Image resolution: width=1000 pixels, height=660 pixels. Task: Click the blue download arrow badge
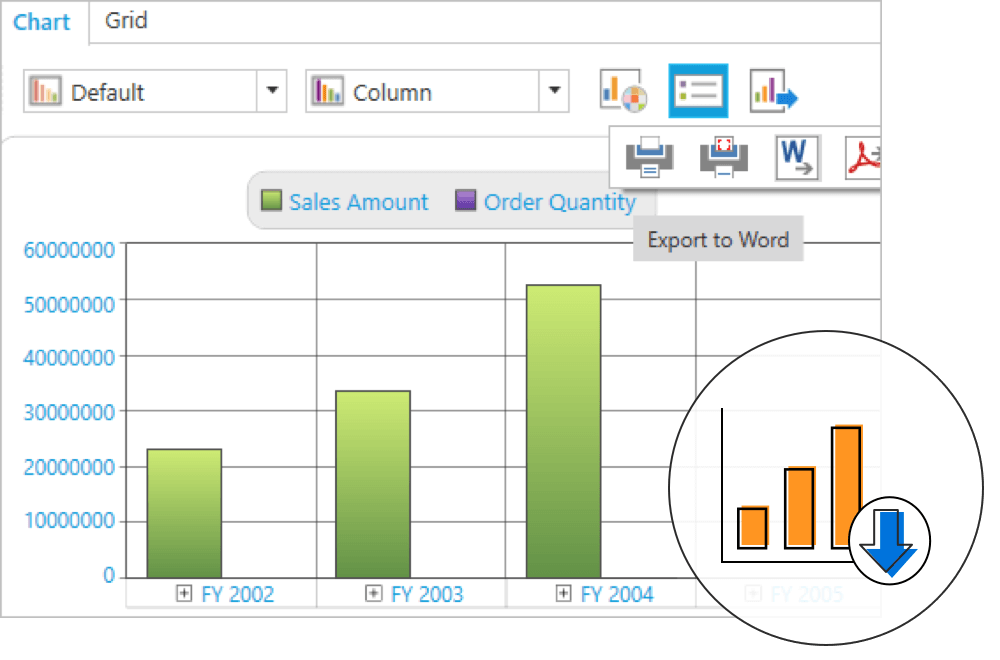(x=889, y=543)
